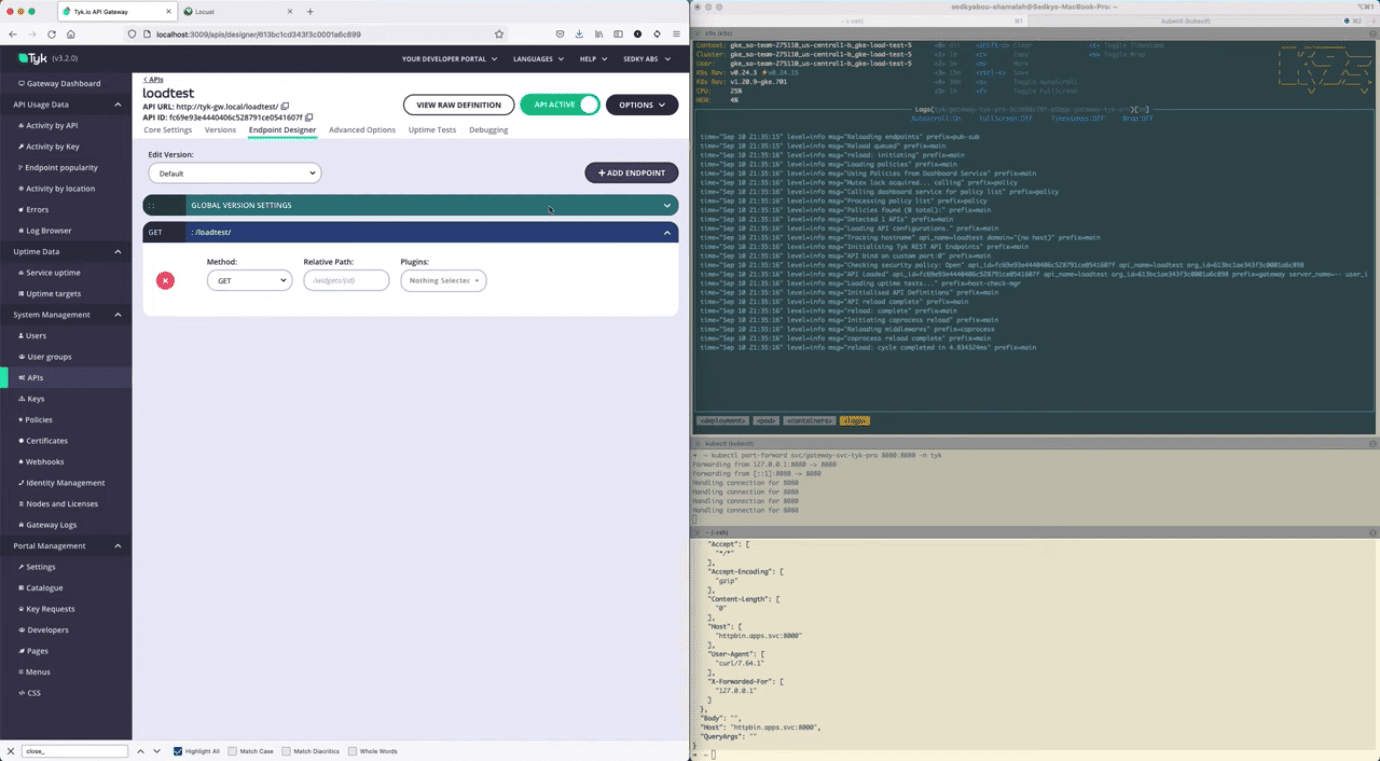The width and height of the screenshot is (1380, 761).
Task: Close the find bar
Action: pos(10,751)
